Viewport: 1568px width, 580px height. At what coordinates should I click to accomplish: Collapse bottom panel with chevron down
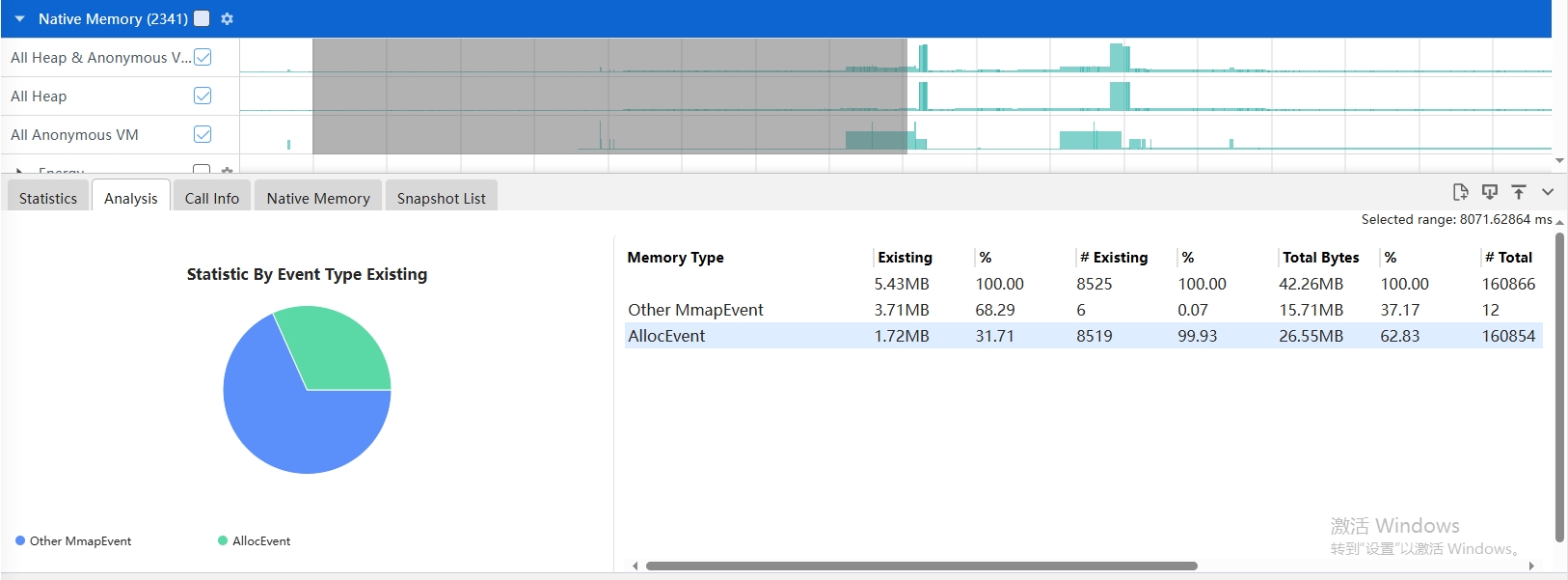coord(1548,192)
